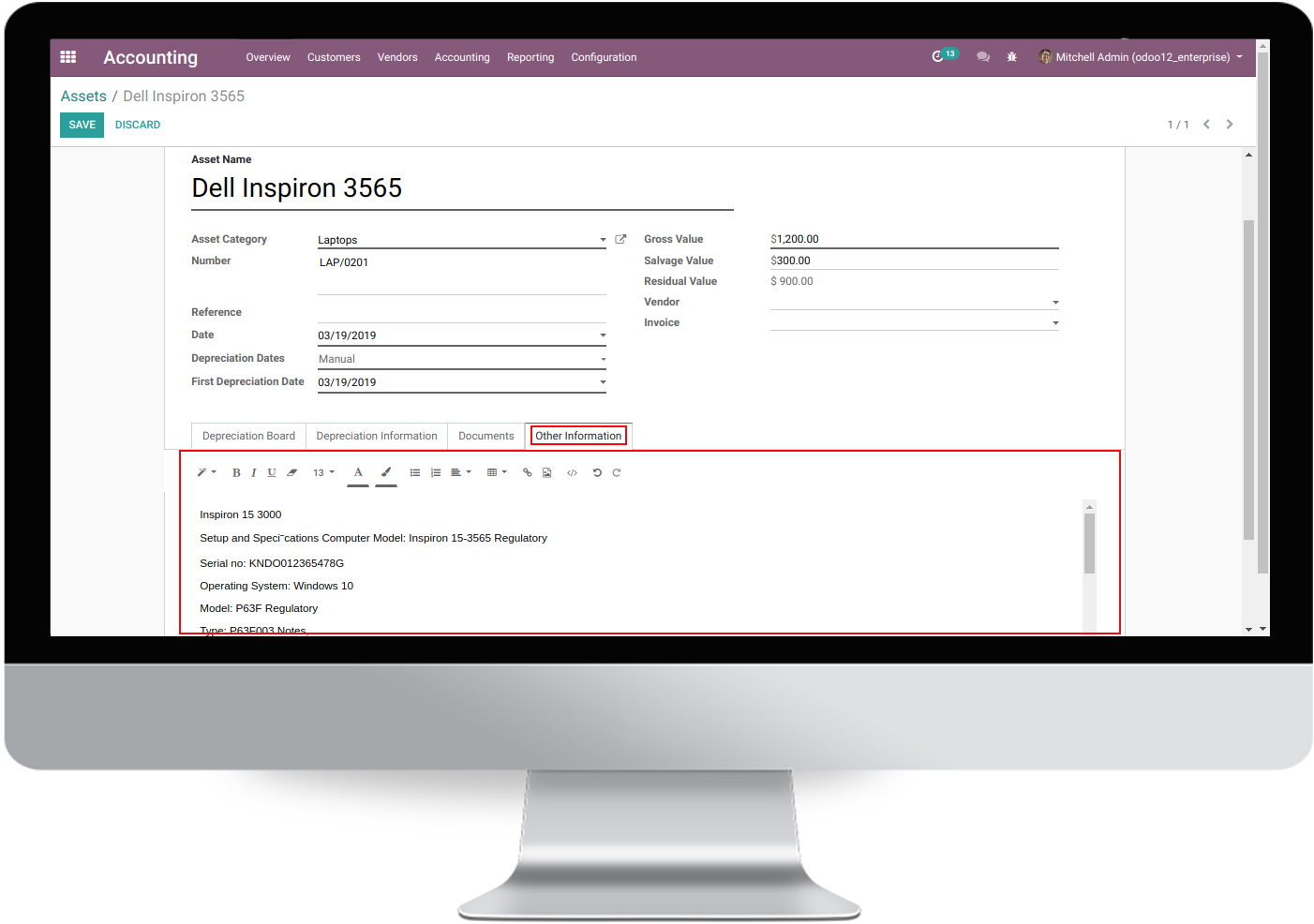Undo the last edit
This screenshot has height=924, width=1314.
[597, 473]
